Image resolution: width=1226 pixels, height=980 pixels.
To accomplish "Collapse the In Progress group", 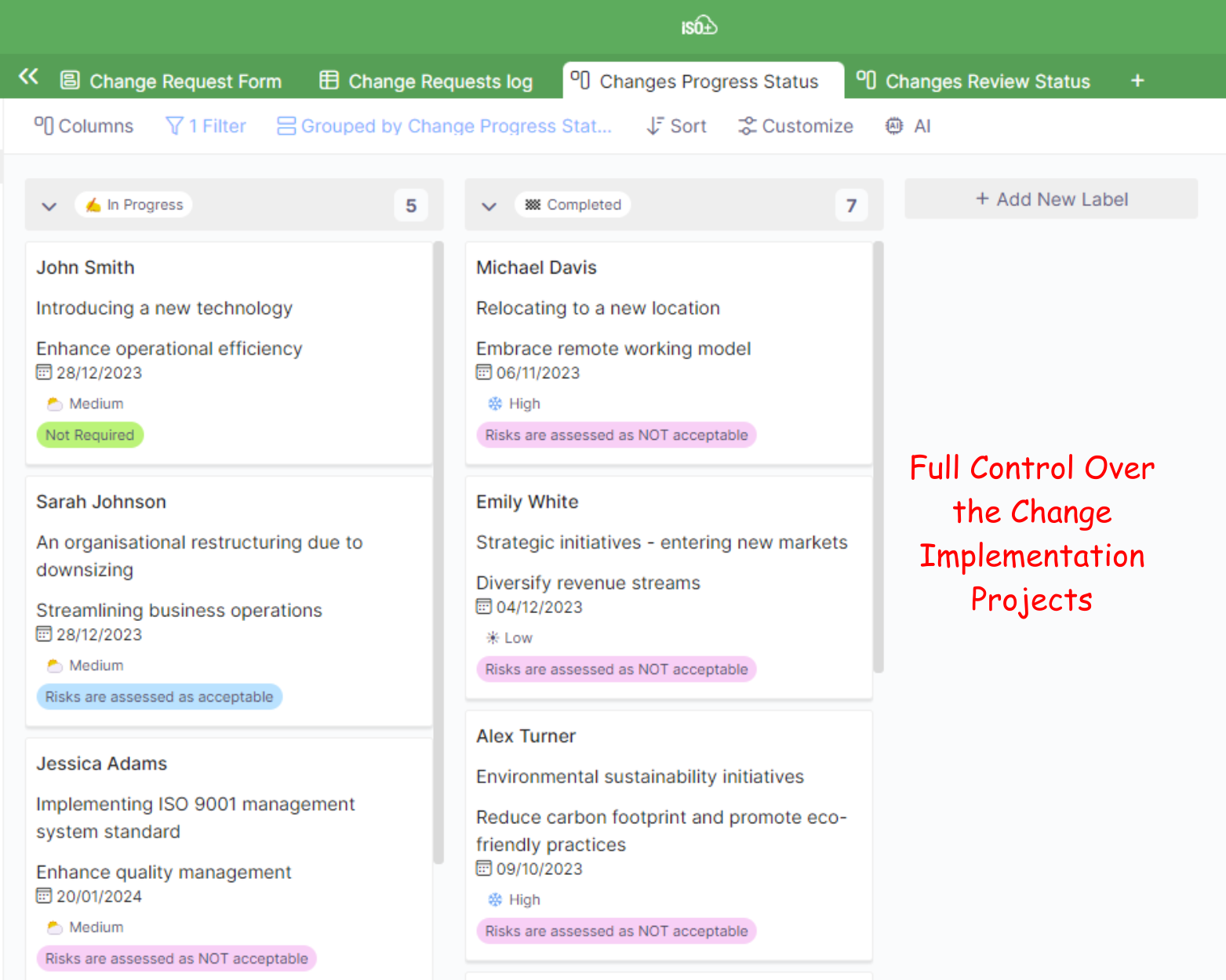I will pos(49,206).
